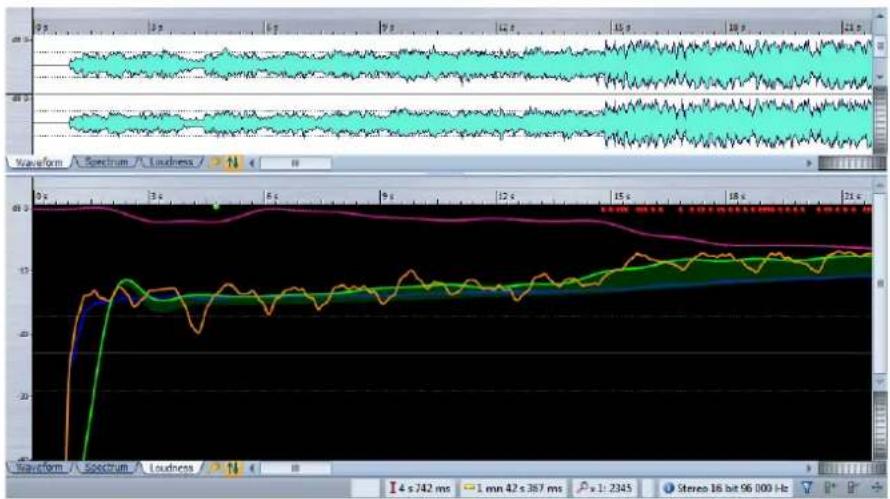Viewport: 890px width, 499px height.
Task: Click the lower pane vertical zoom wheel
Action: 879,426
